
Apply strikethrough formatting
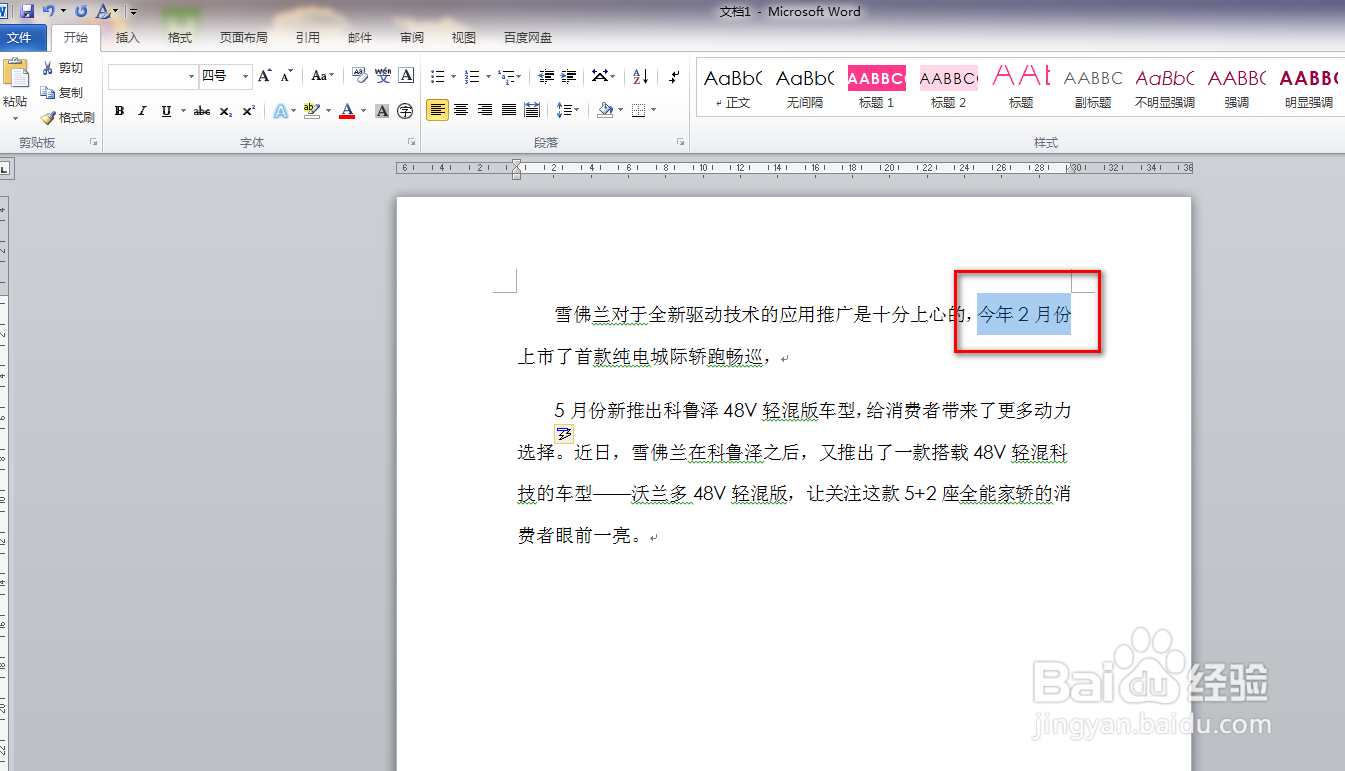[202, 111]
